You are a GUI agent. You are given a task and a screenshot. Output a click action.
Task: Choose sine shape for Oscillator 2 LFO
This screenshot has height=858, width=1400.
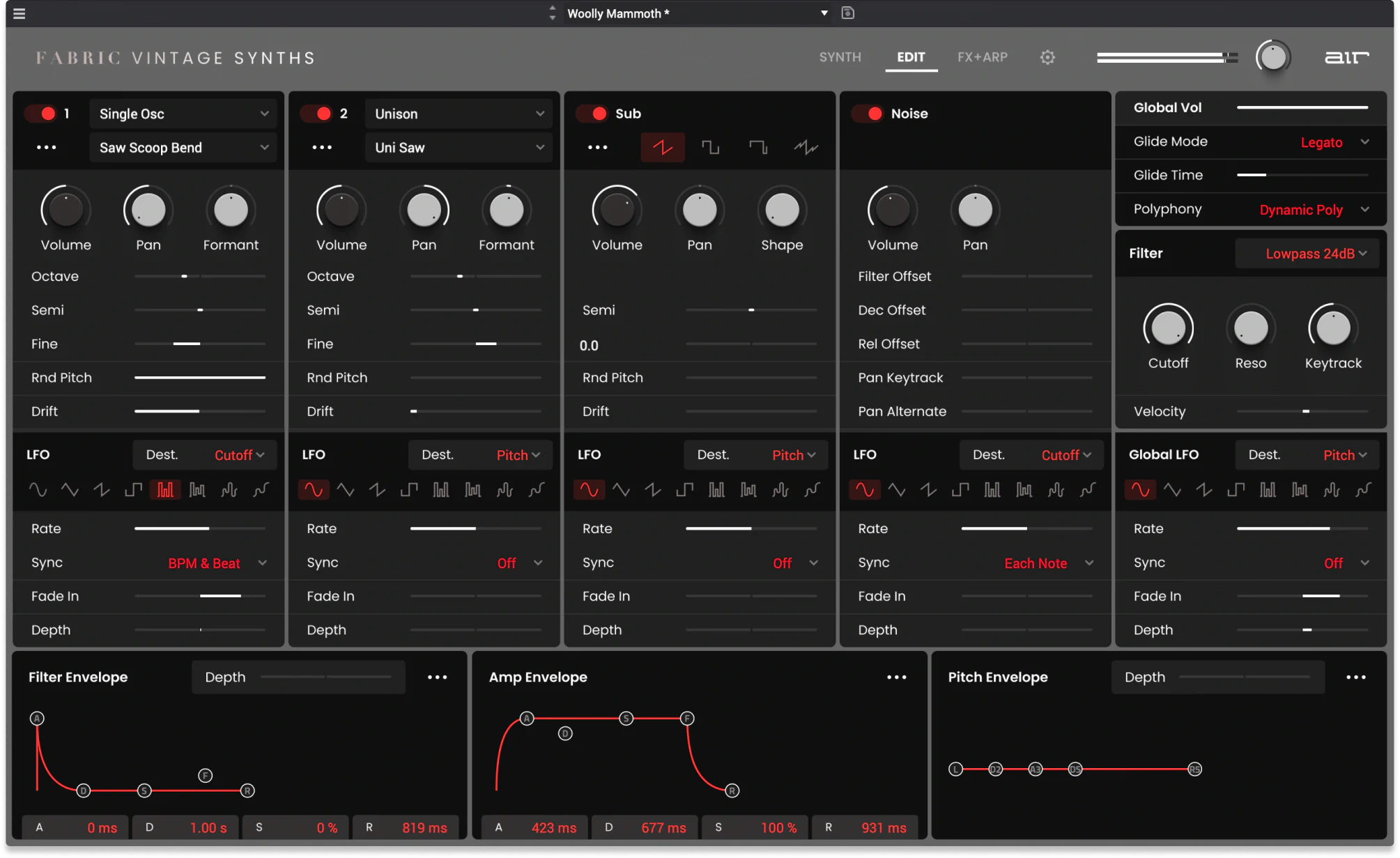[314, 490]
